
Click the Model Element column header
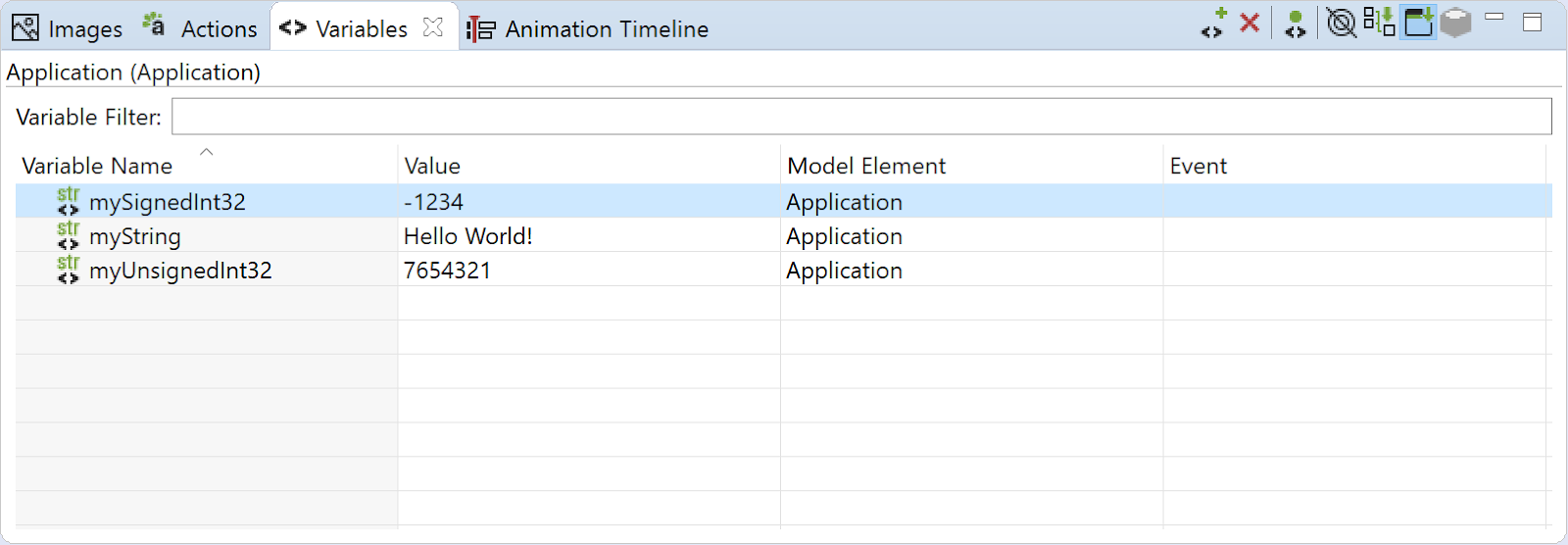pyautogui.click(x=866, y=166)
